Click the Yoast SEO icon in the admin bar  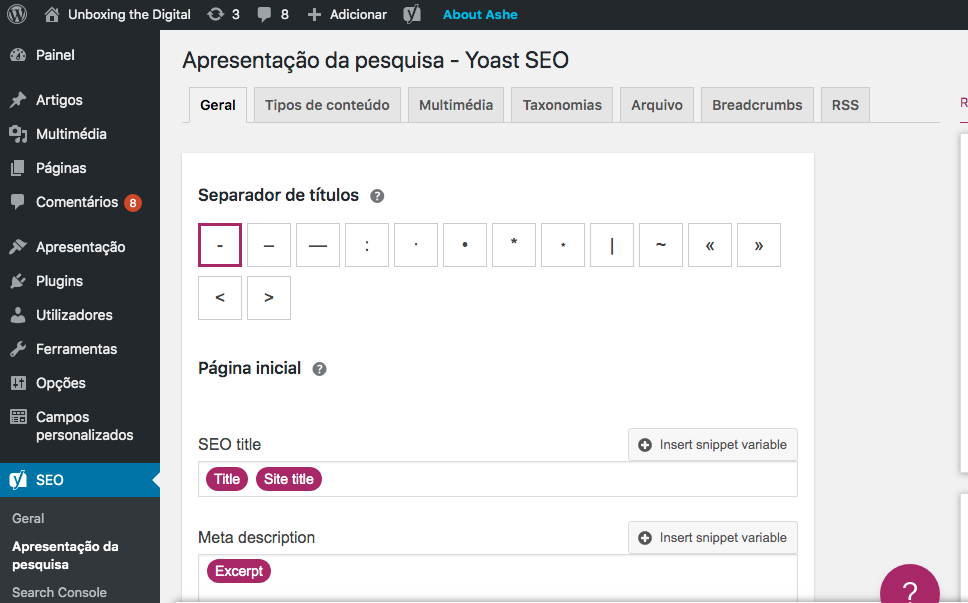point(410,14)
